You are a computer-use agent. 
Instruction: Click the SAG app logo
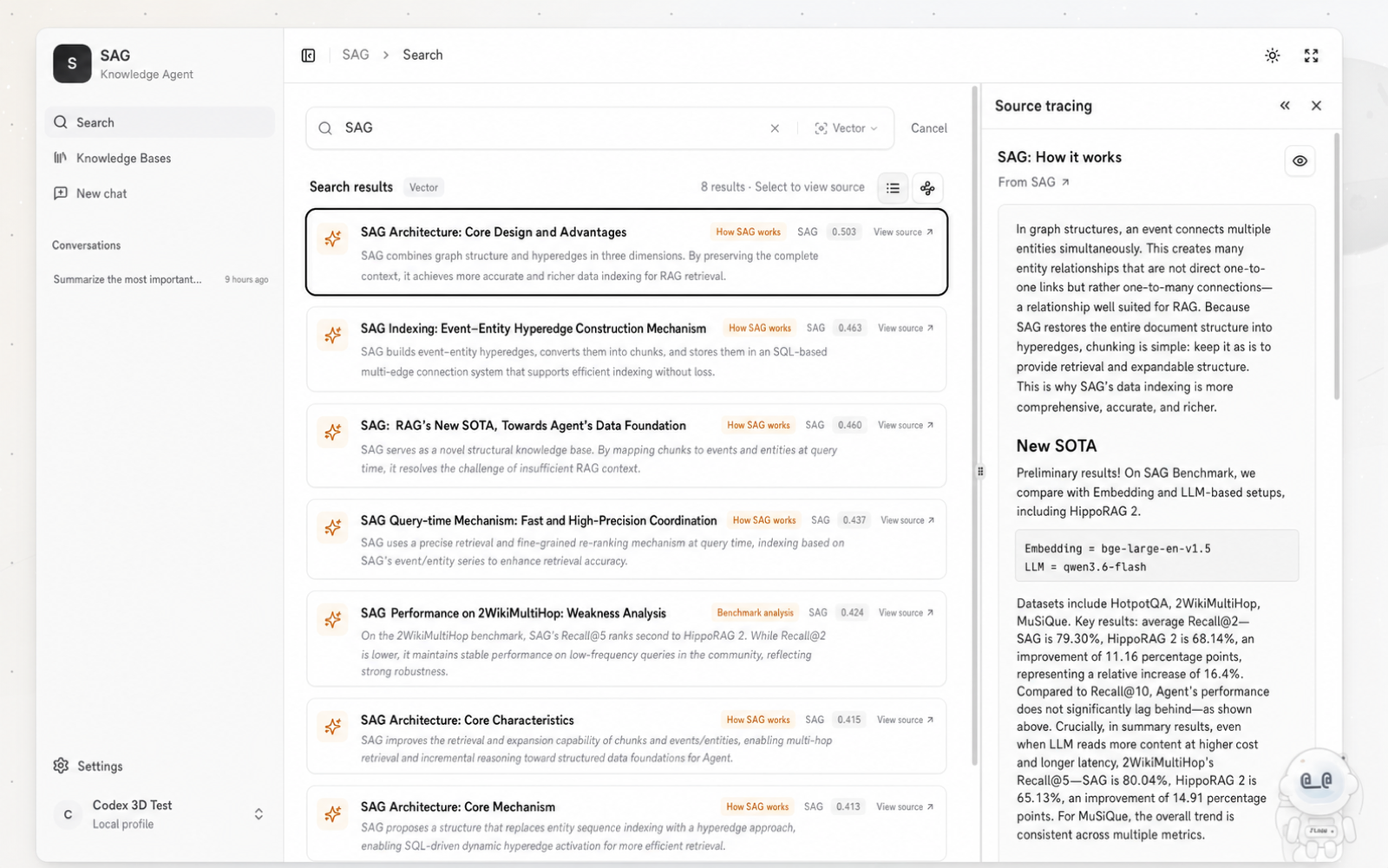(72, 64)
